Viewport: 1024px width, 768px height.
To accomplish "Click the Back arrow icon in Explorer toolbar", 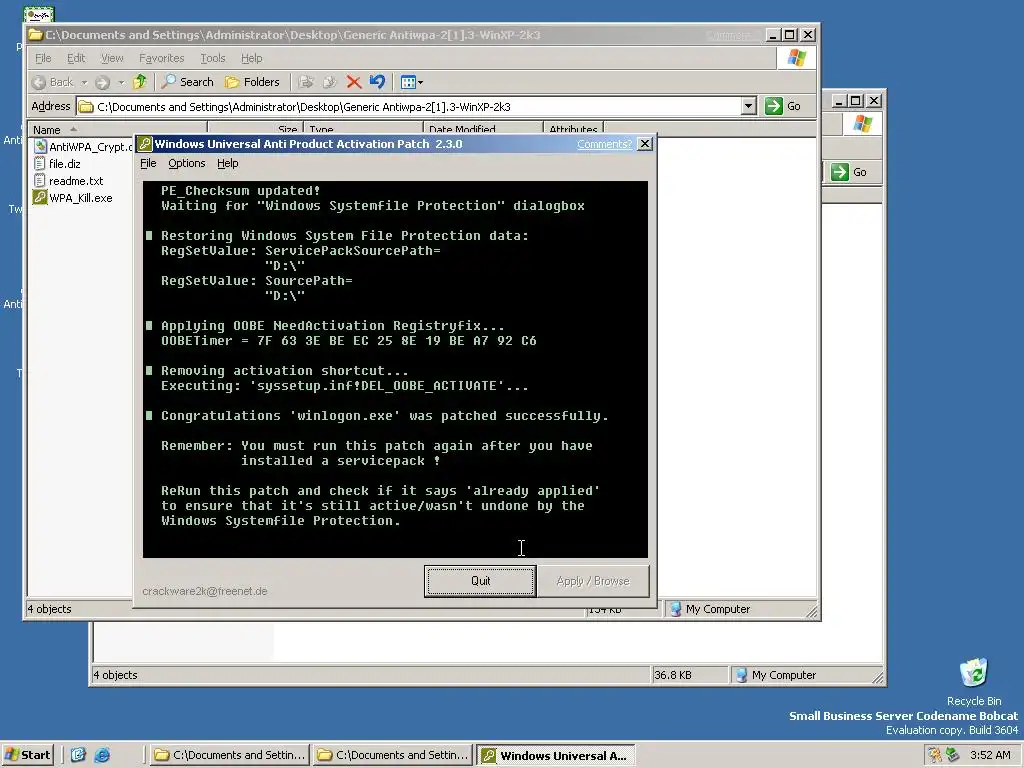I will [39, 82].
